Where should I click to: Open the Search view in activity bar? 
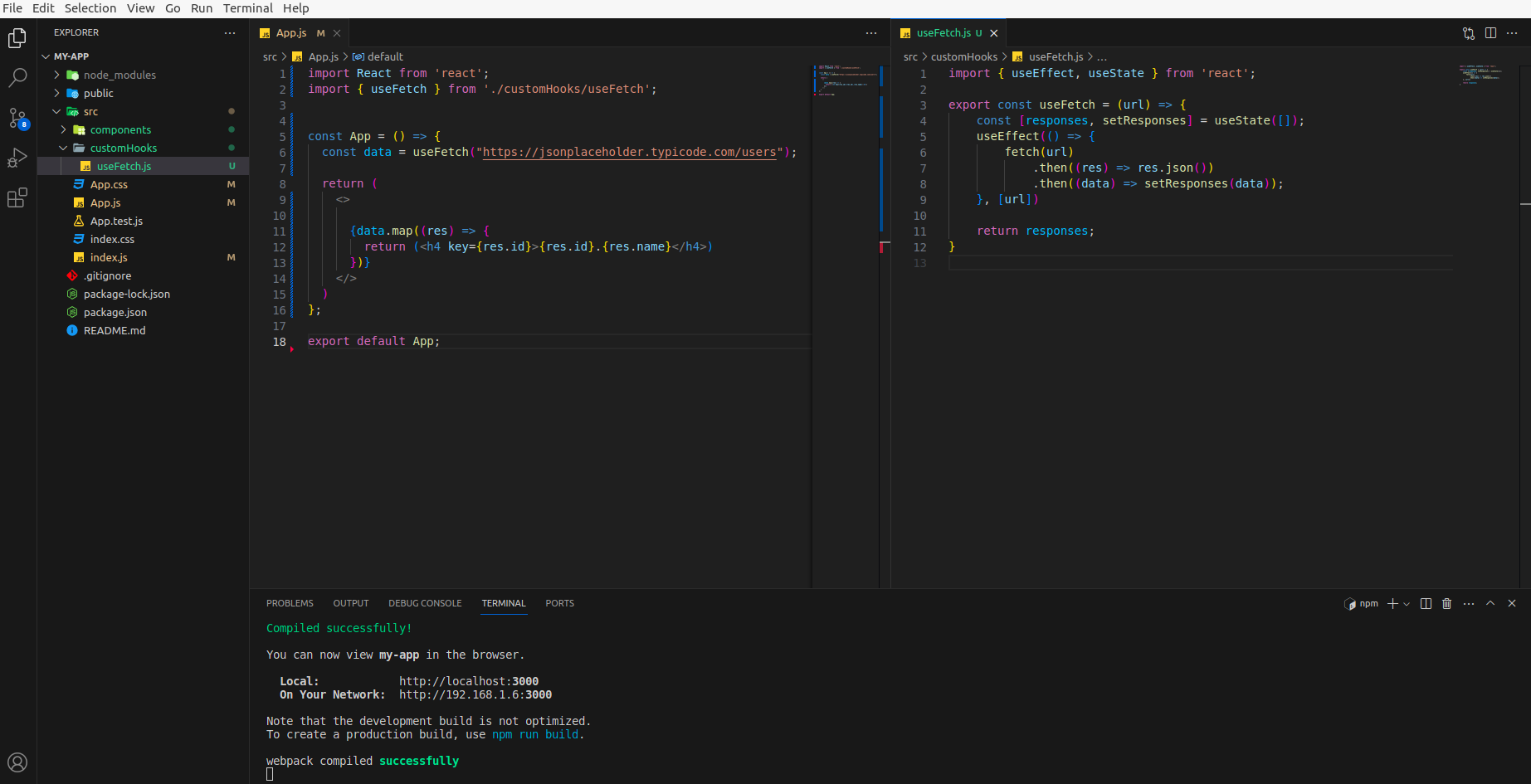17,78
